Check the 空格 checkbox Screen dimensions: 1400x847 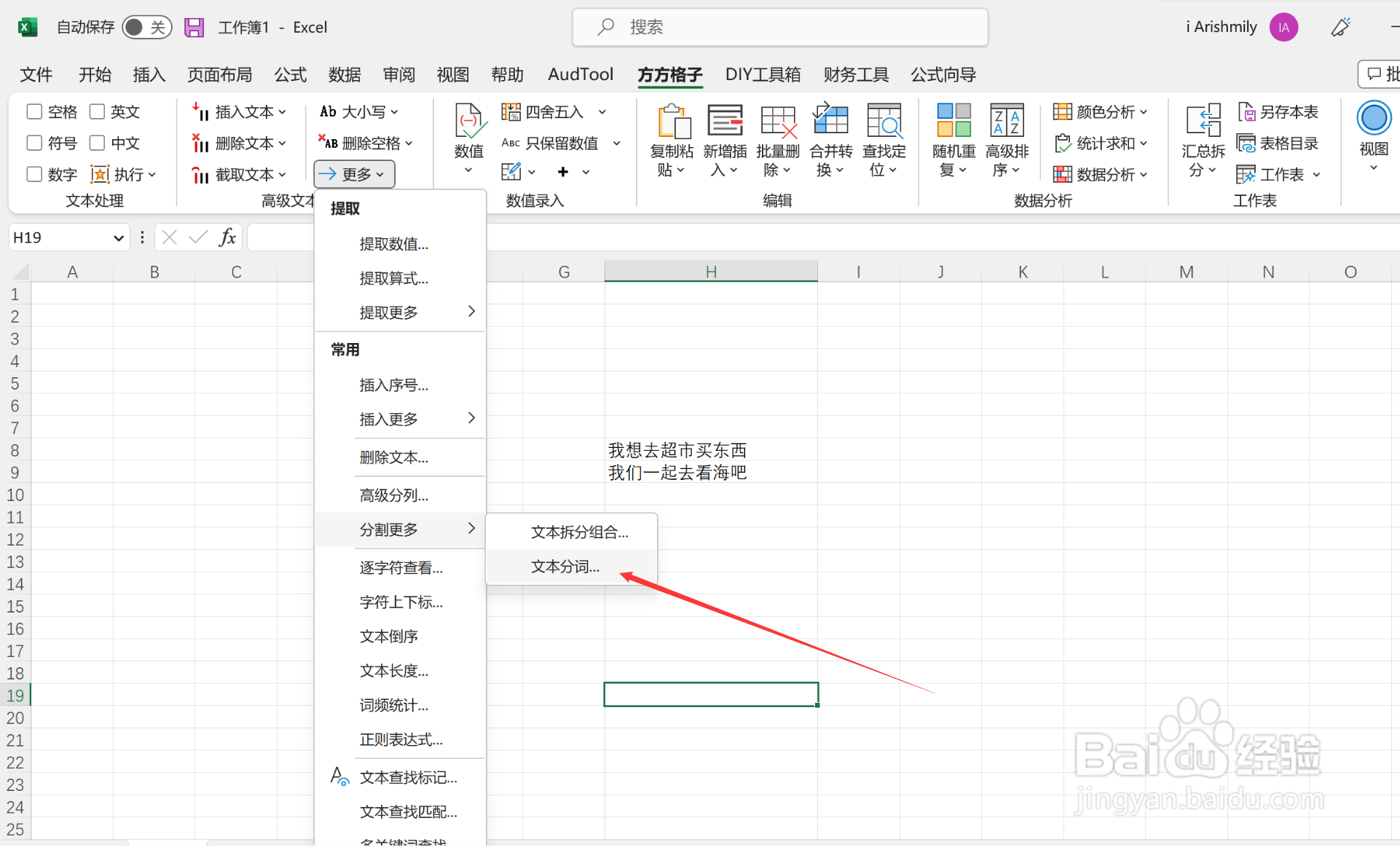[34, 111]
